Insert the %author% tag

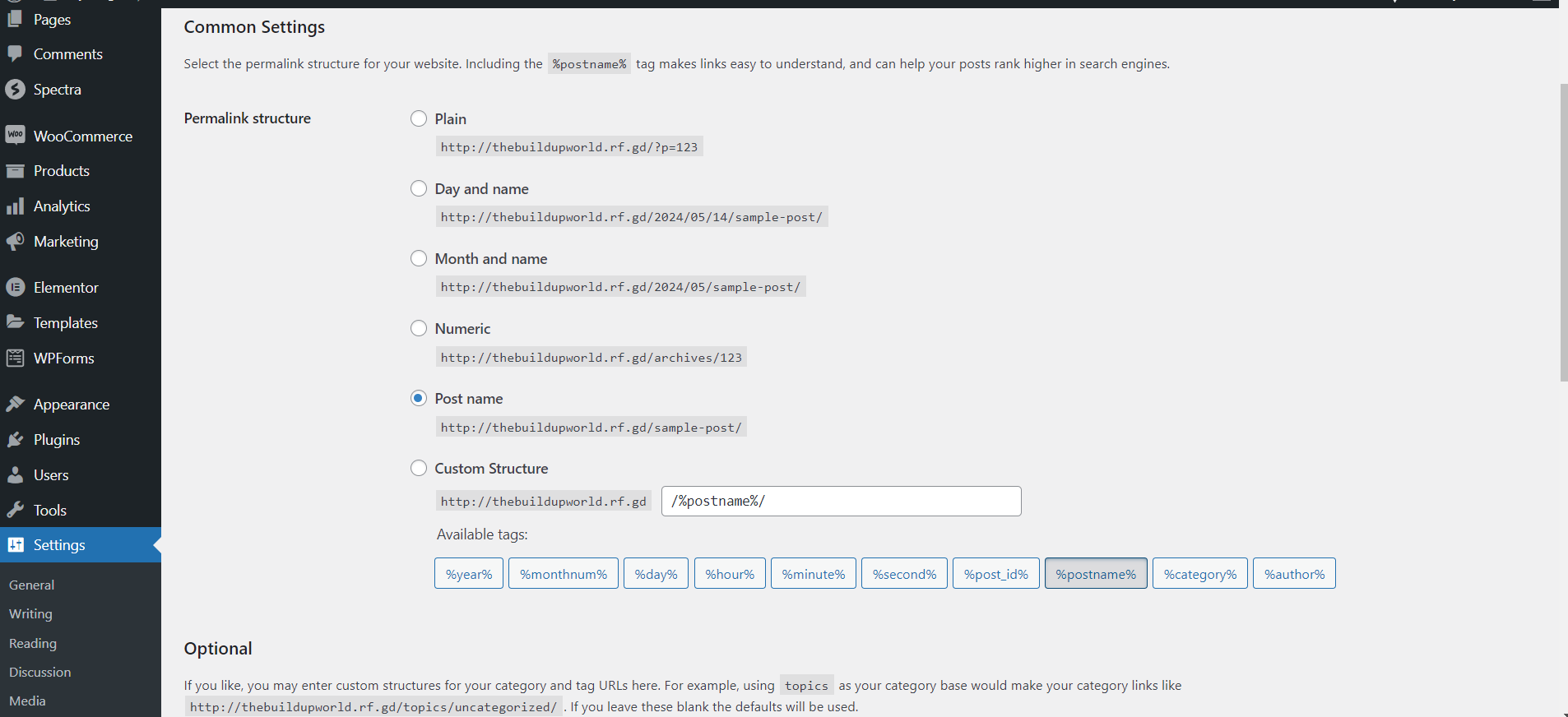pos(1294,574)
